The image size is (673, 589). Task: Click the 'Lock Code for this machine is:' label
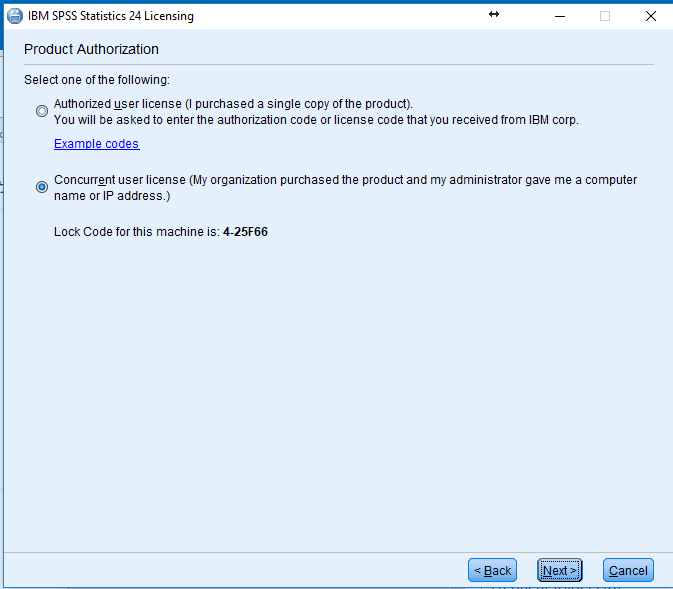pos(137,232)
